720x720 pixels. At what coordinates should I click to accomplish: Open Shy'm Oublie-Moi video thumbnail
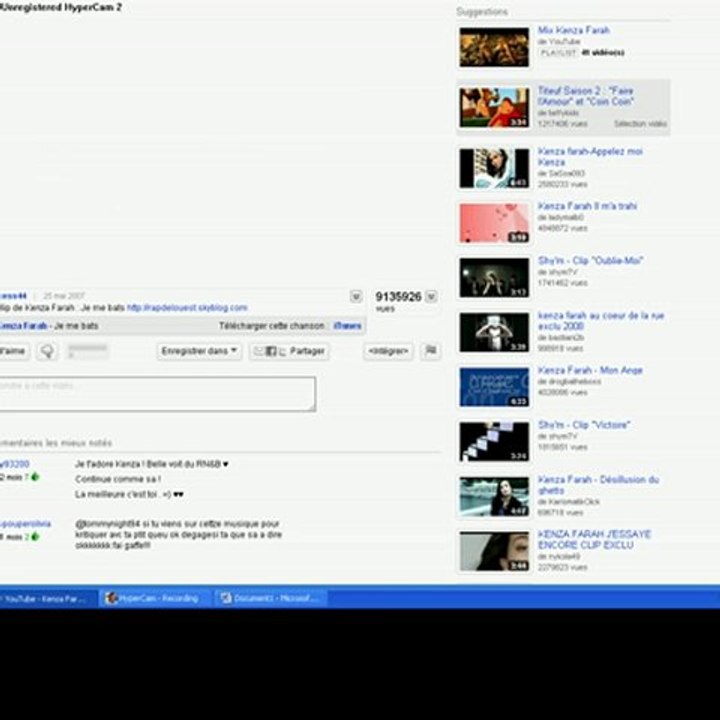click(x=494, y=278)
